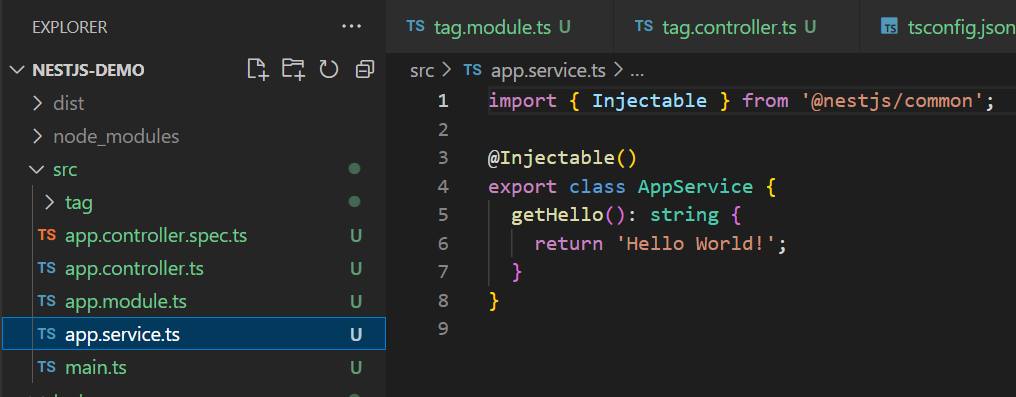The width and height of the screenshot is (1016, 397).
Task: Click tsconfig.json tab file icon
Action: point(890,27)
